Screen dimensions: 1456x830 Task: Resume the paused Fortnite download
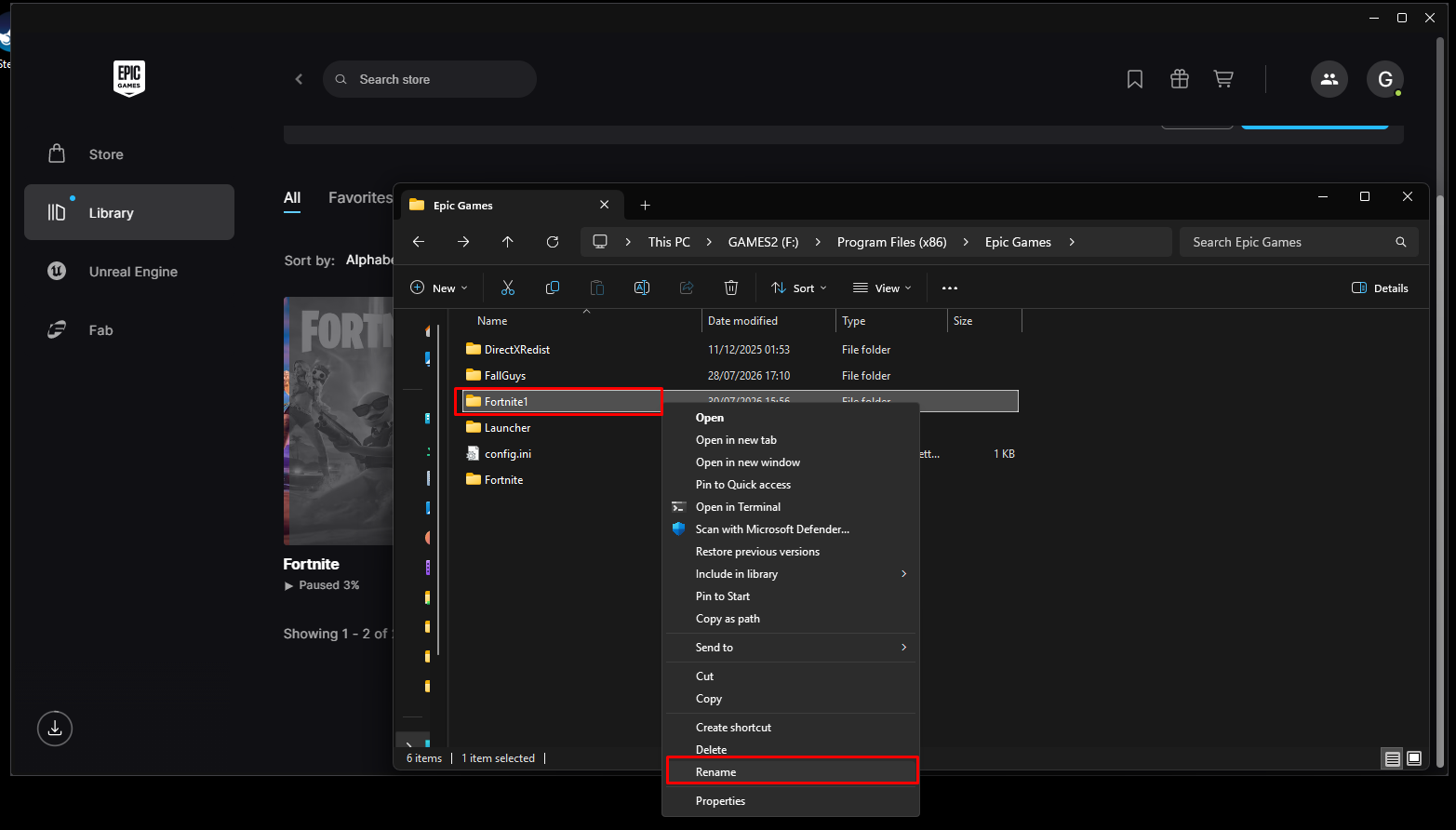[x=322, y=585]
